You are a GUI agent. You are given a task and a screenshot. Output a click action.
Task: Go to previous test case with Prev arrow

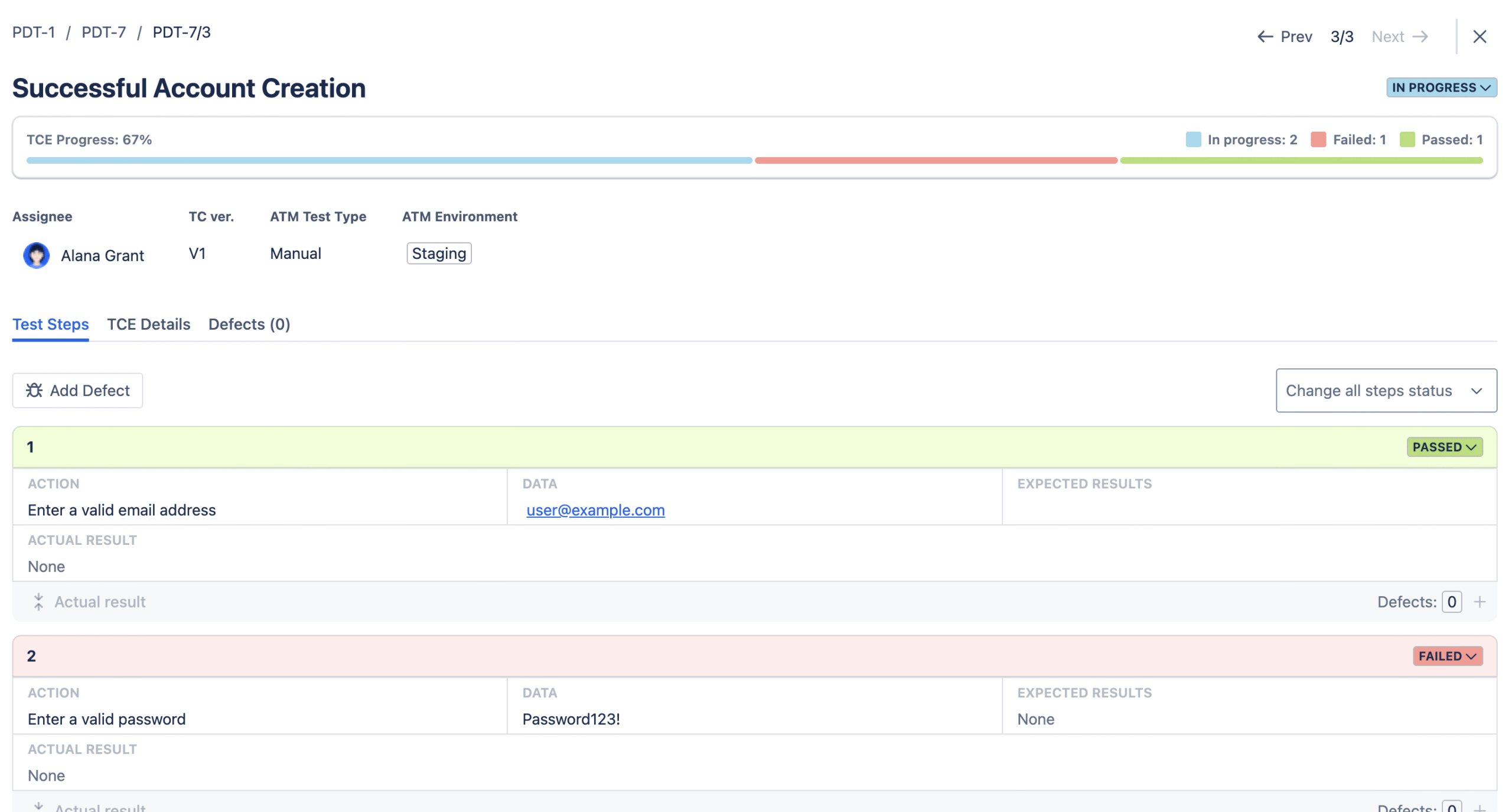pos(1266,37)
